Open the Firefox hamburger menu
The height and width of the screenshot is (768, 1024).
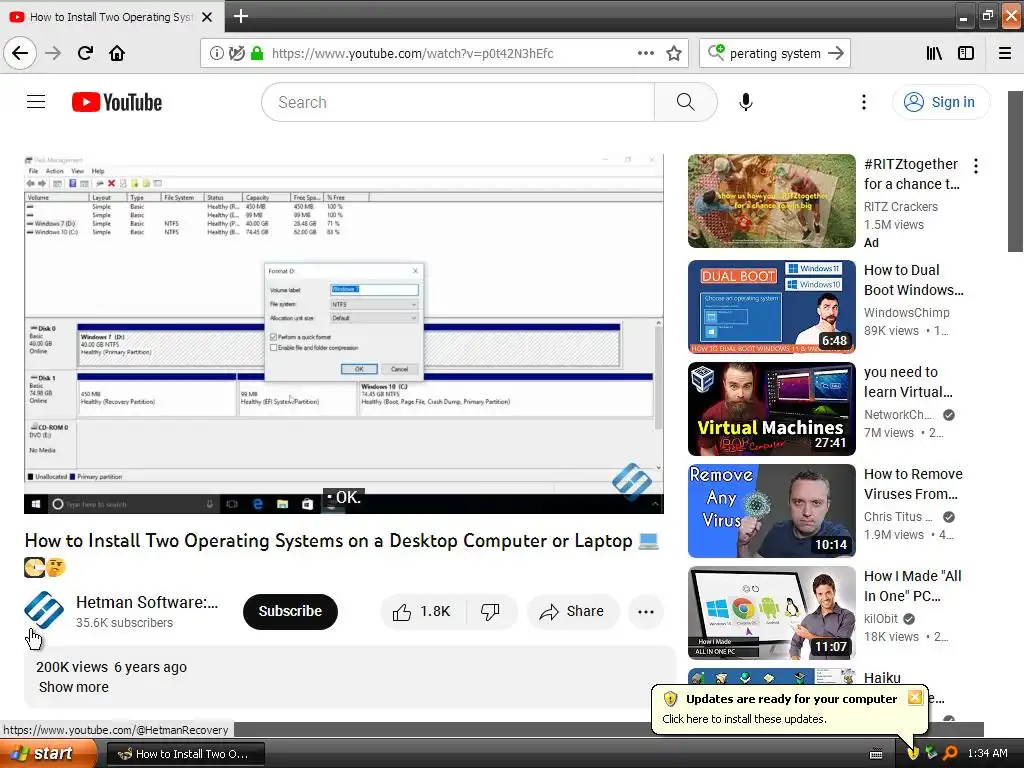click(1004, 54)
